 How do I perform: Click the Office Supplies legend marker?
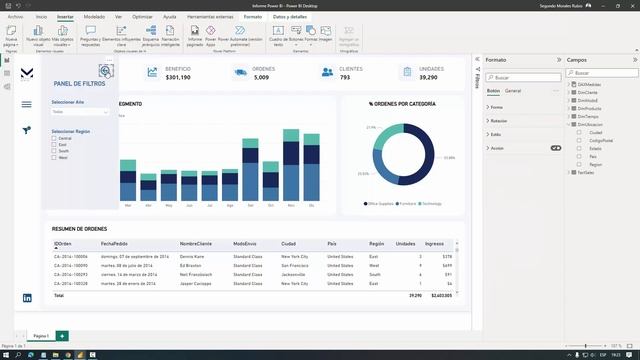coord(365,204)
